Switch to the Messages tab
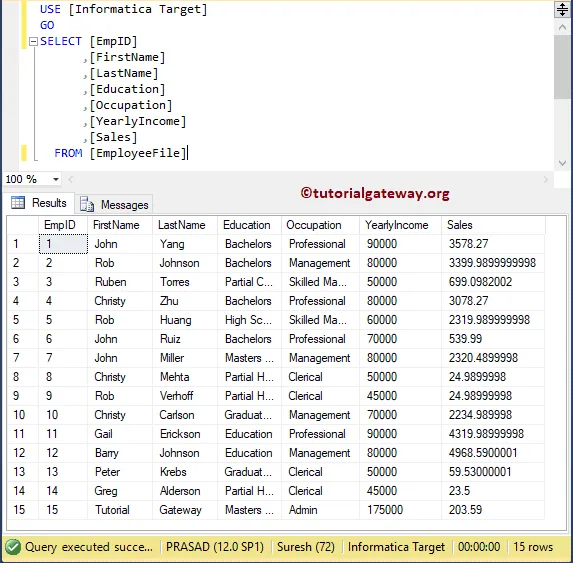Image resolution: width=573 pixels, height=563 pixels. click(x=114, y=204)
